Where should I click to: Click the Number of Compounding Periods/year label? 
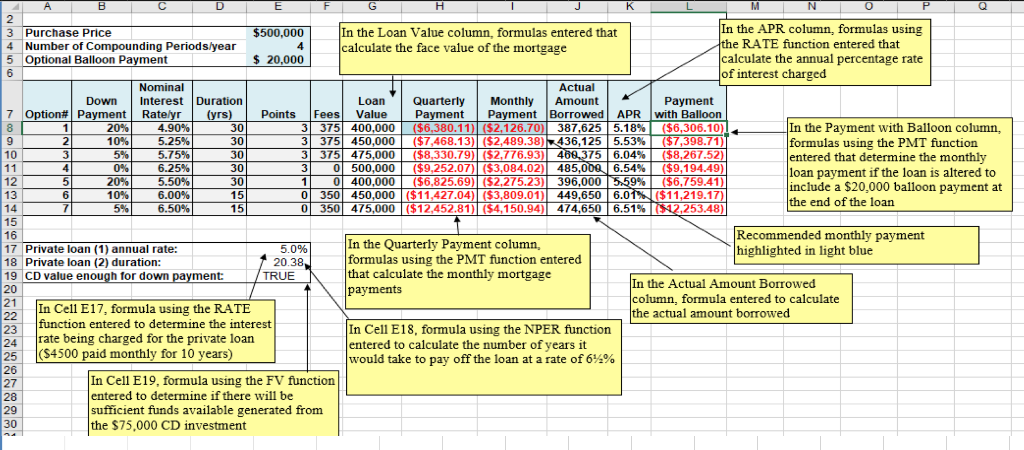click(130, 46)
